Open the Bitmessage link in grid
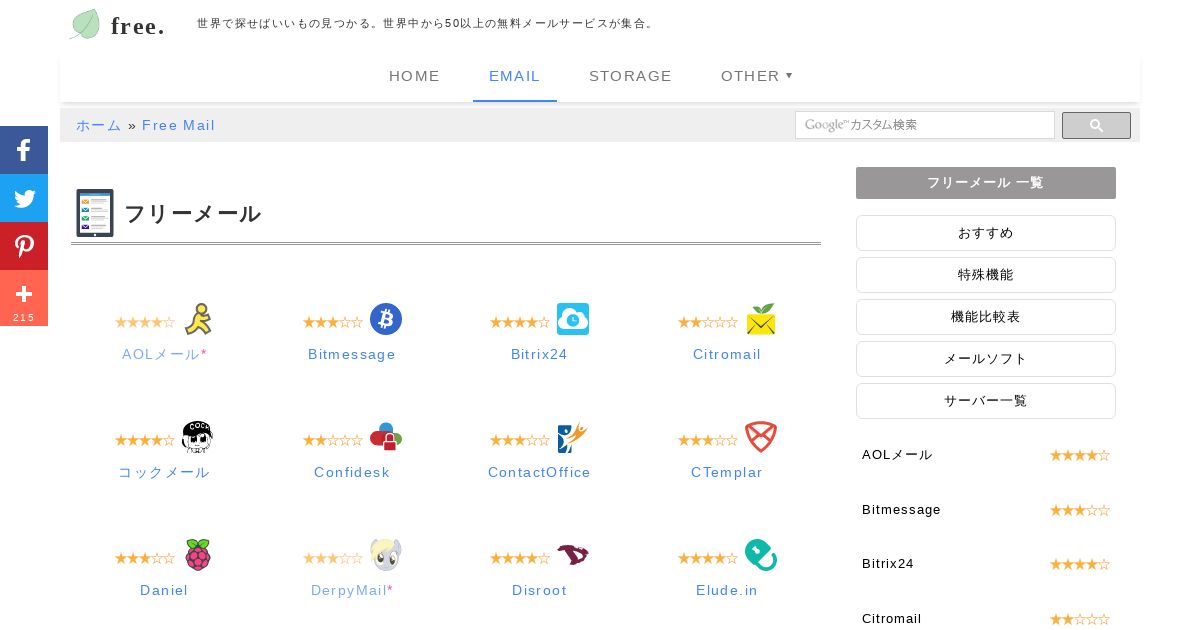Screen dimensions: 1200x630 [x=352, y=354]
